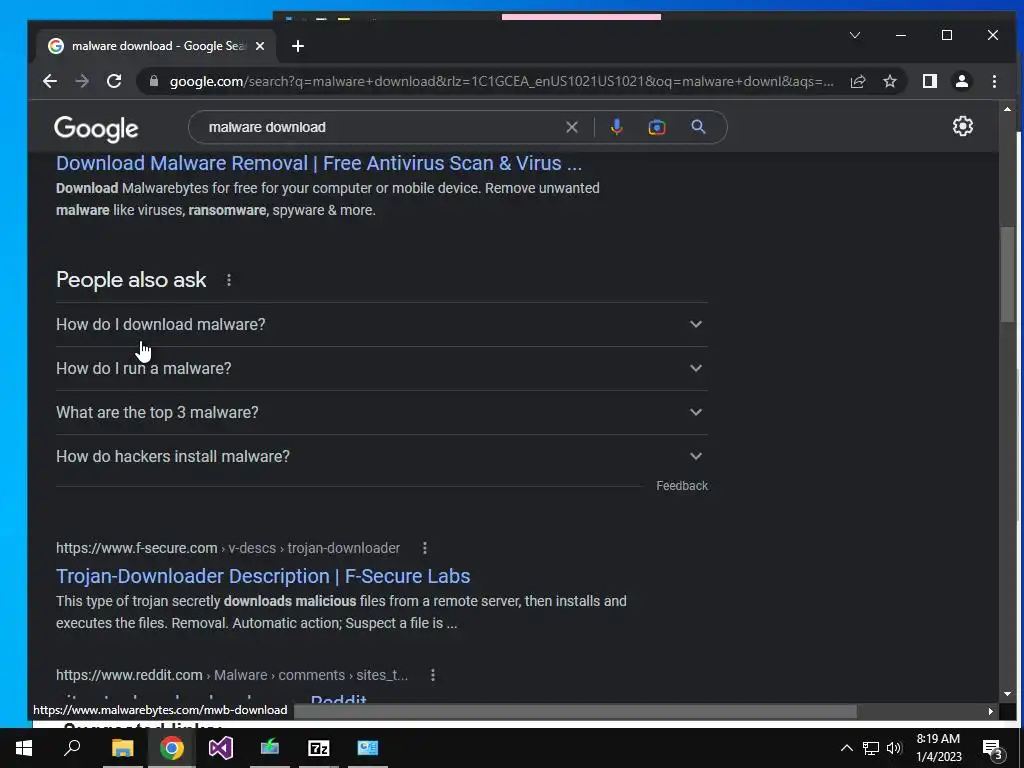The width and height of the screenshot is (1024, 768).
Task: Reload the Google search page
Action: click(x=114, y=81)
